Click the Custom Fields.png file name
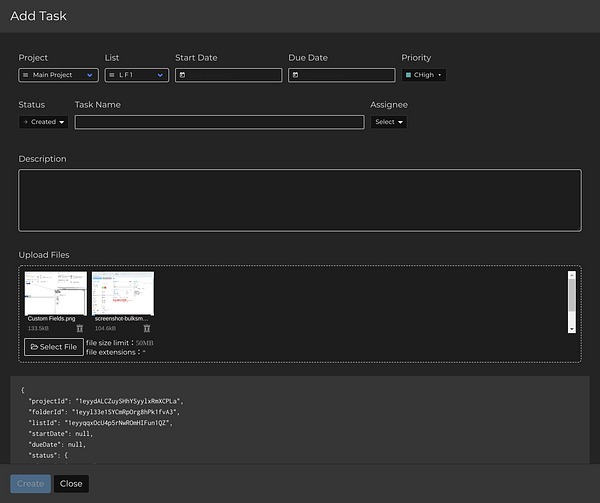Viewport: 600px width, 503px height. pos(51,319)
